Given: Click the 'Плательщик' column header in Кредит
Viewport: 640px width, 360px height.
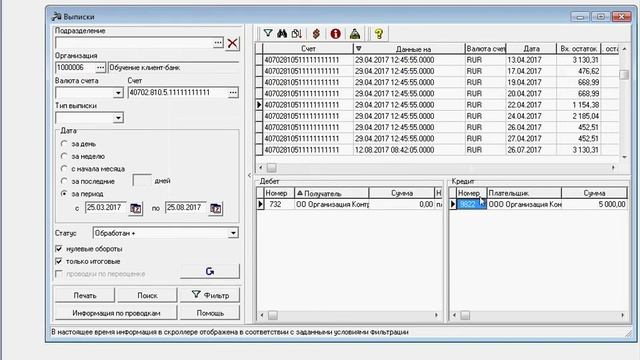Looking at the screenshot, I should [x=524, y=193].
